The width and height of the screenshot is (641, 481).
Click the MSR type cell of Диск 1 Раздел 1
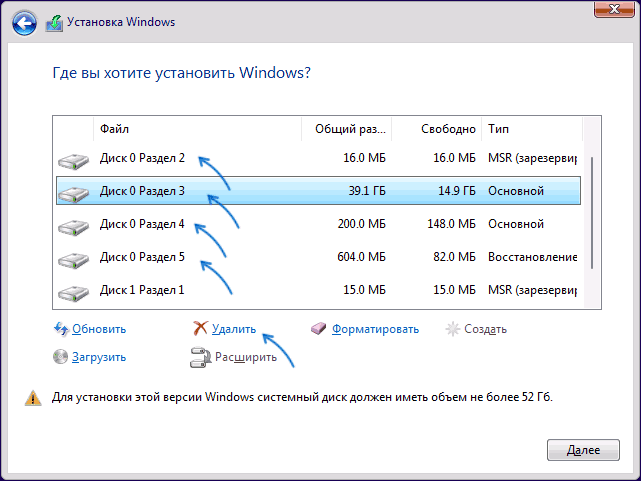[533, 290]
